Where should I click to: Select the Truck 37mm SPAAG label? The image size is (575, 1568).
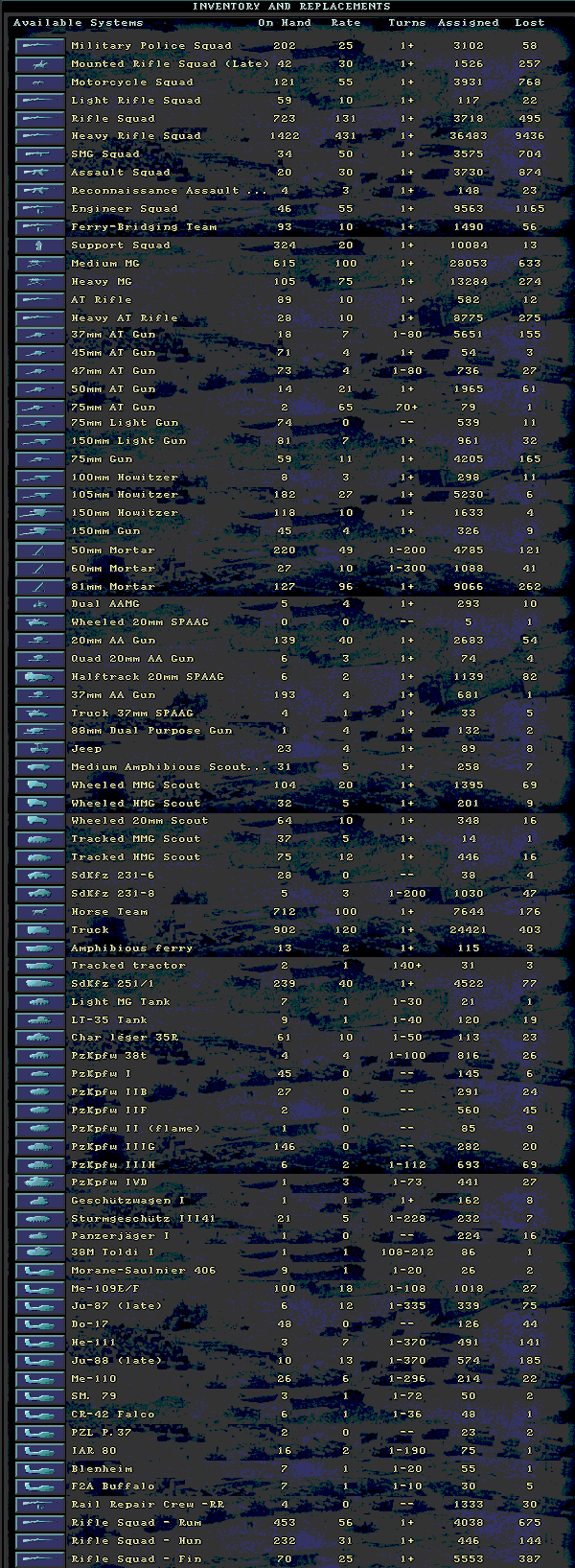click(132, 714)
